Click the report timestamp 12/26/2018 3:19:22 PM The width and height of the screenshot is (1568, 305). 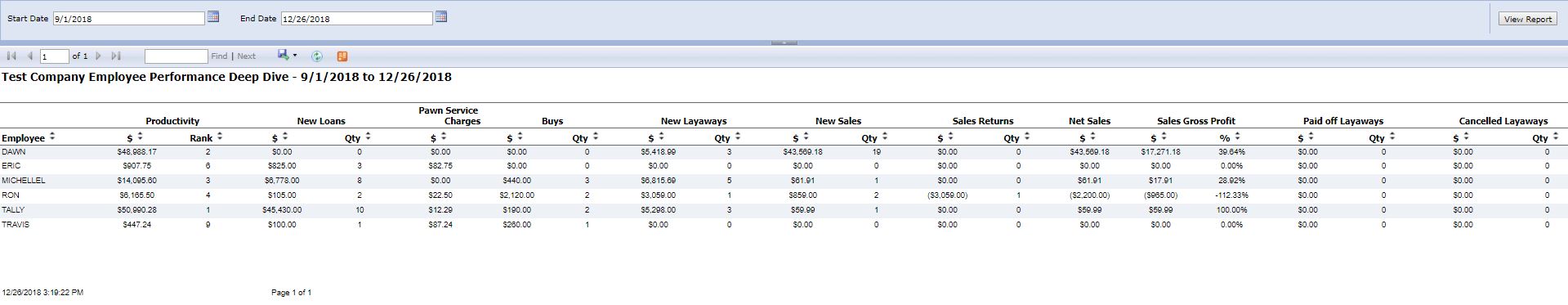(42, 293)
